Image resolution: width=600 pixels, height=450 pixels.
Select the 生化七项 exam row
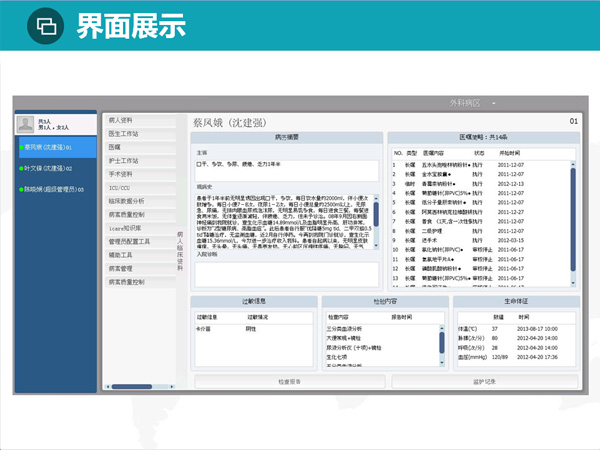382,357
